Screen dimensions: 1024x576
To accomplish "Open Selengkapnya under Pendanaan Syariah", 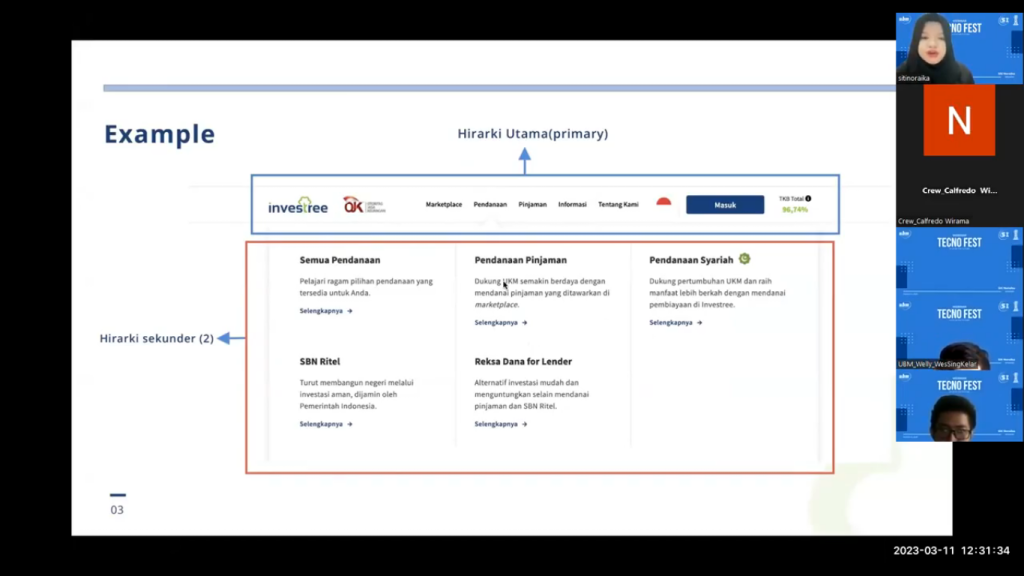I will [675, 323].
